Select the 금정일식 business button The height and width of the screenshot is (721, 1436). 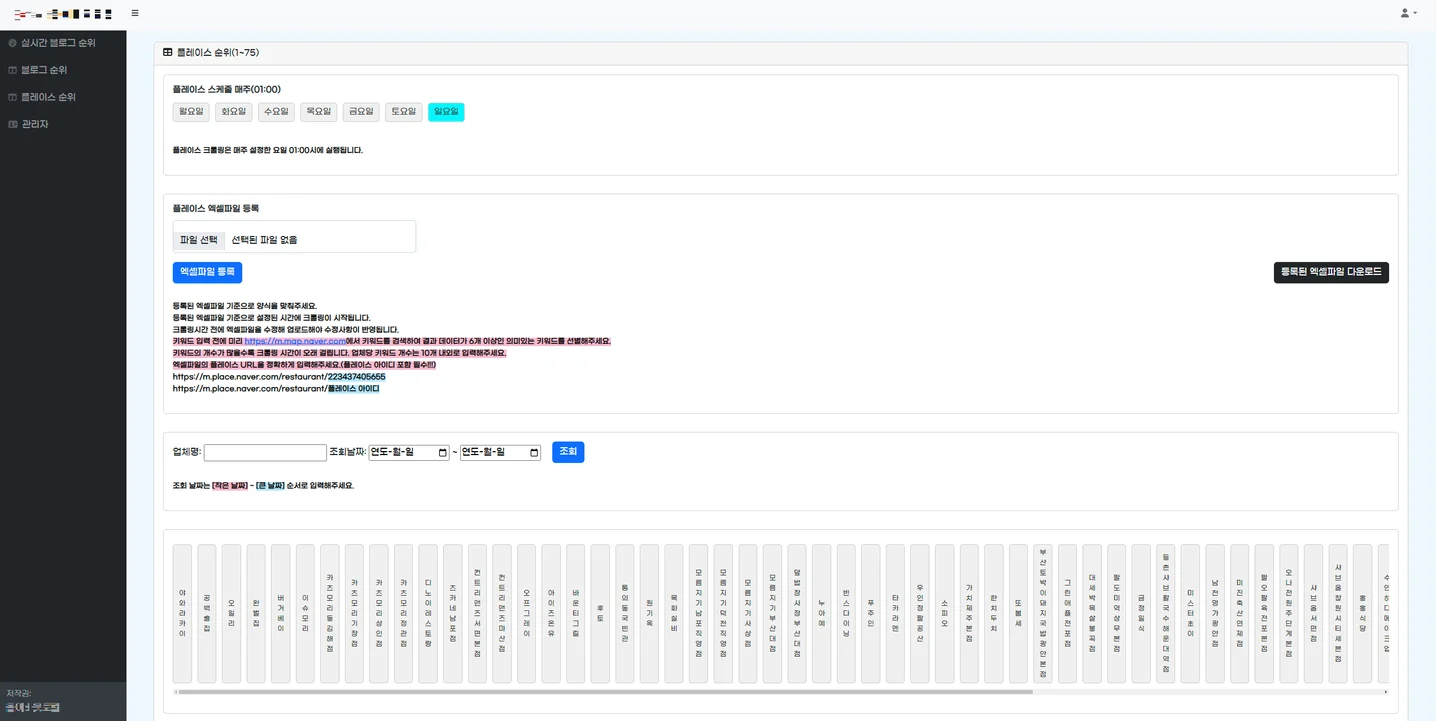click(x=1141, y=614)
